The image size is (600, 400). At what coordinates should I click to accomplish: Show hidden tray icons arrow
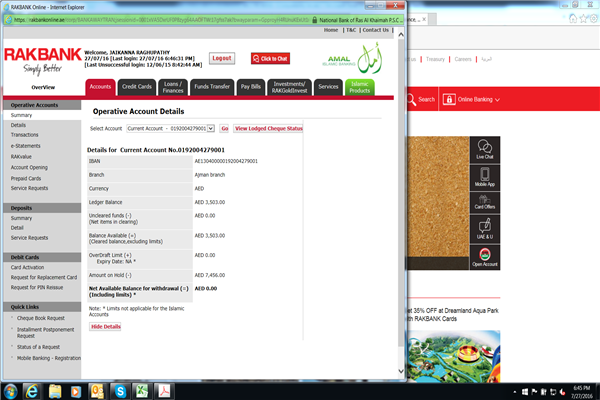click(x=515, y=392)
